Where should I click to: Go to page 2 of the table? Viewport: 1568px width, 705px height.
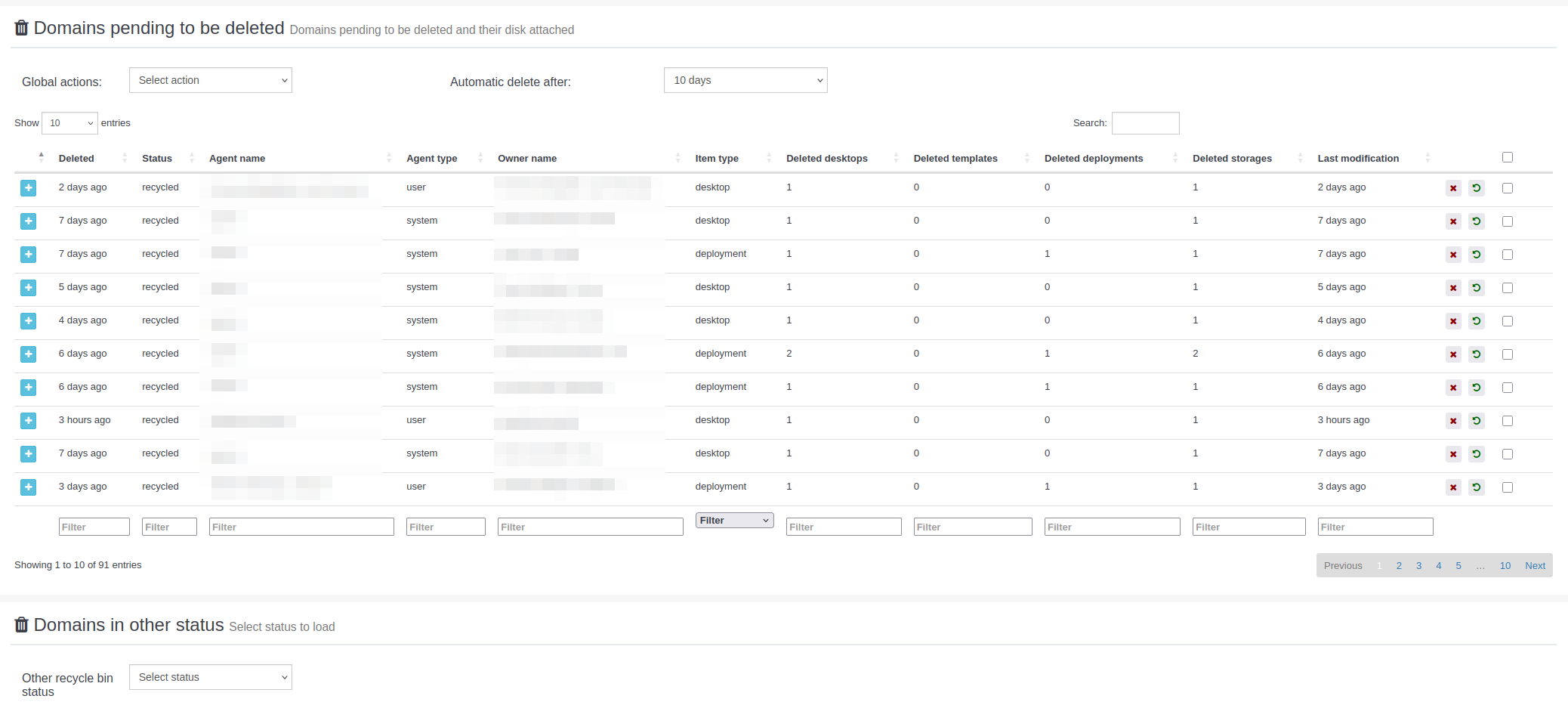pos(1399,566)
